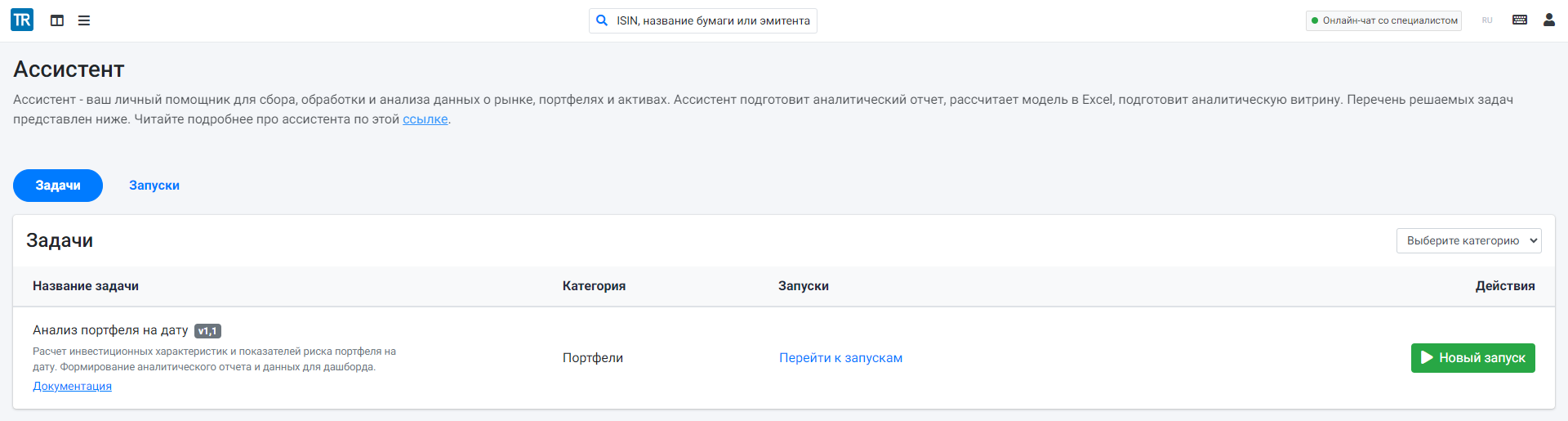The width and height of the screenshot is (1568, 421).
Task: Click the 'Задачи' section heading
Action: [x=60, y=240]
